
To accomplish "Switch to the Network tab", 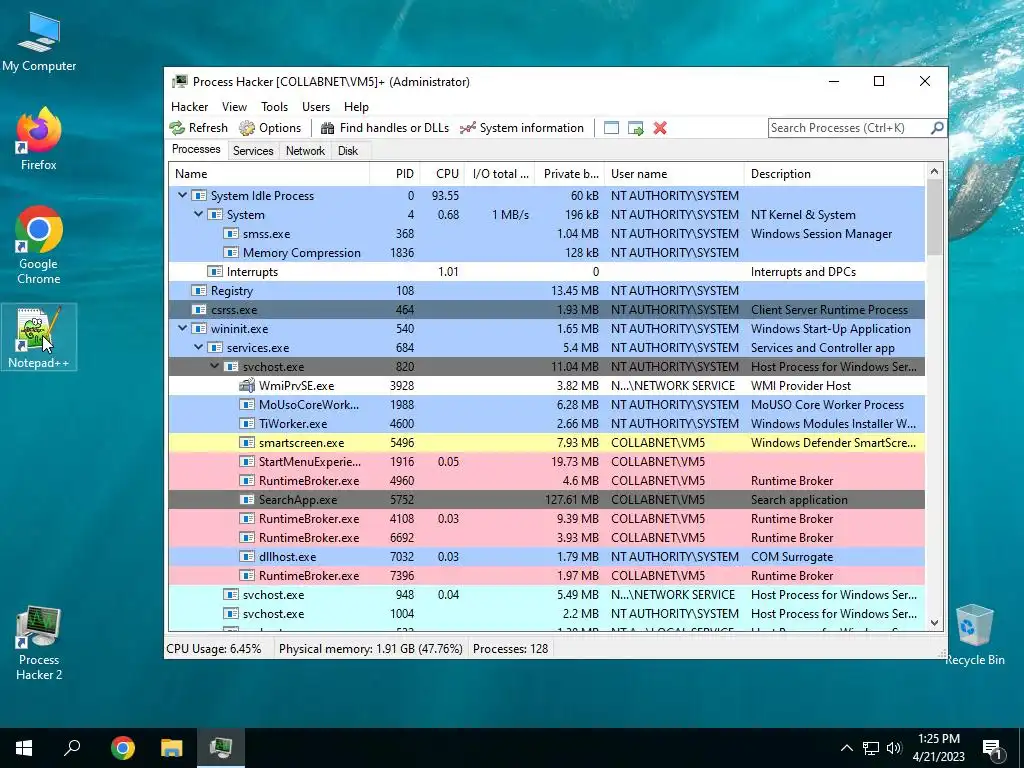I will click(305, 151).
